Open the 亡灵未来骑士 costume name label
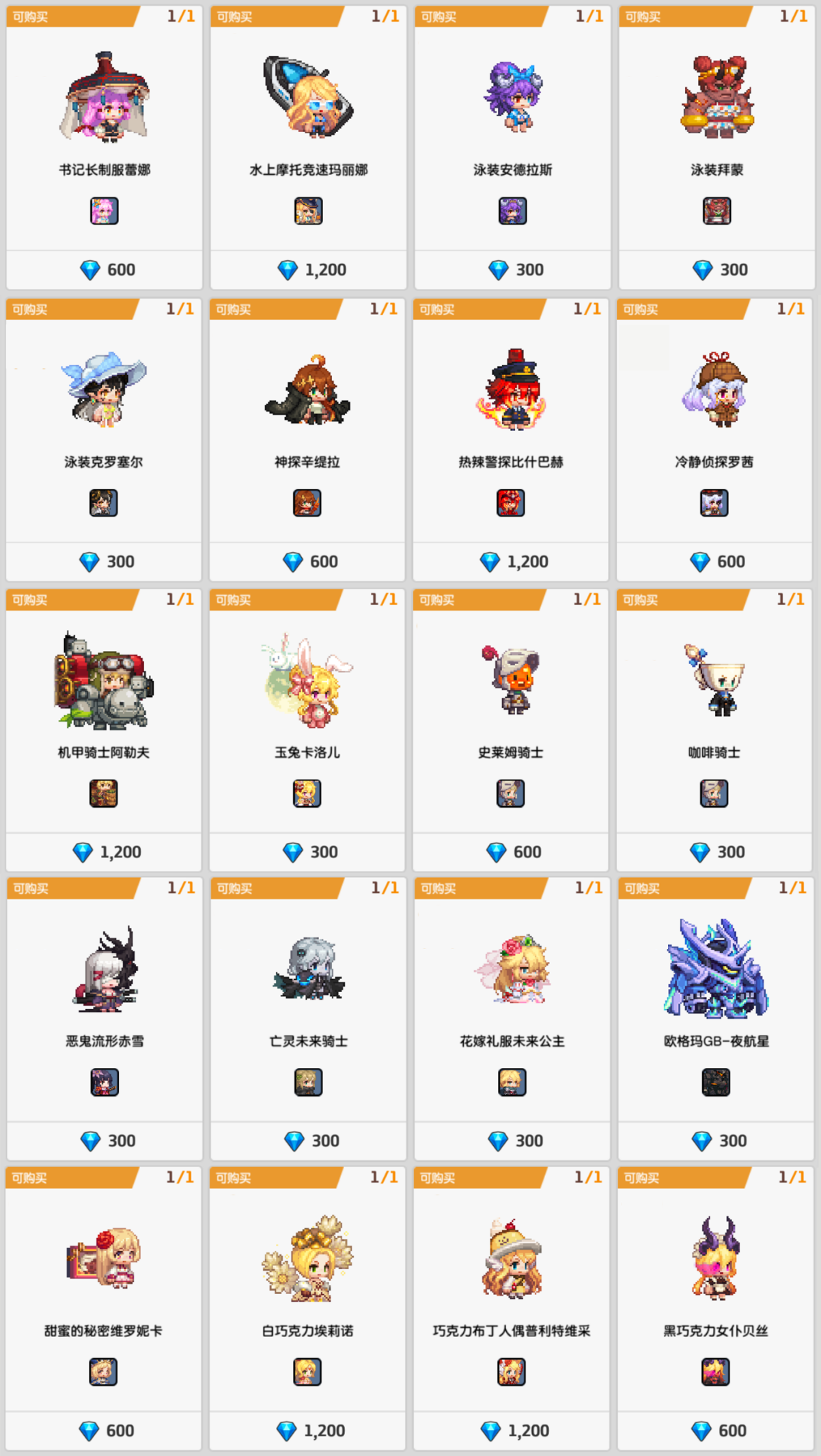This screenshot has width=821, height=1456. pyautogui.click(x=308, y=1041)
